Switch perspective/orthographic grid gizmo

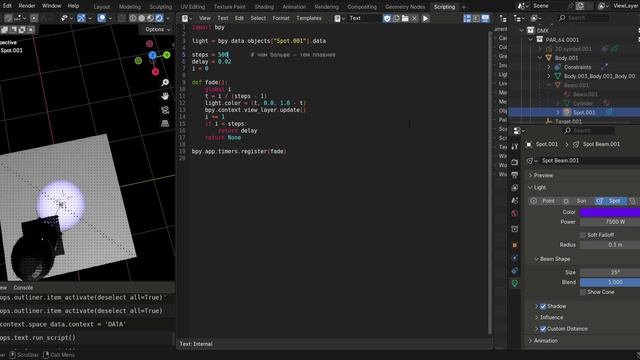point(165,123)
